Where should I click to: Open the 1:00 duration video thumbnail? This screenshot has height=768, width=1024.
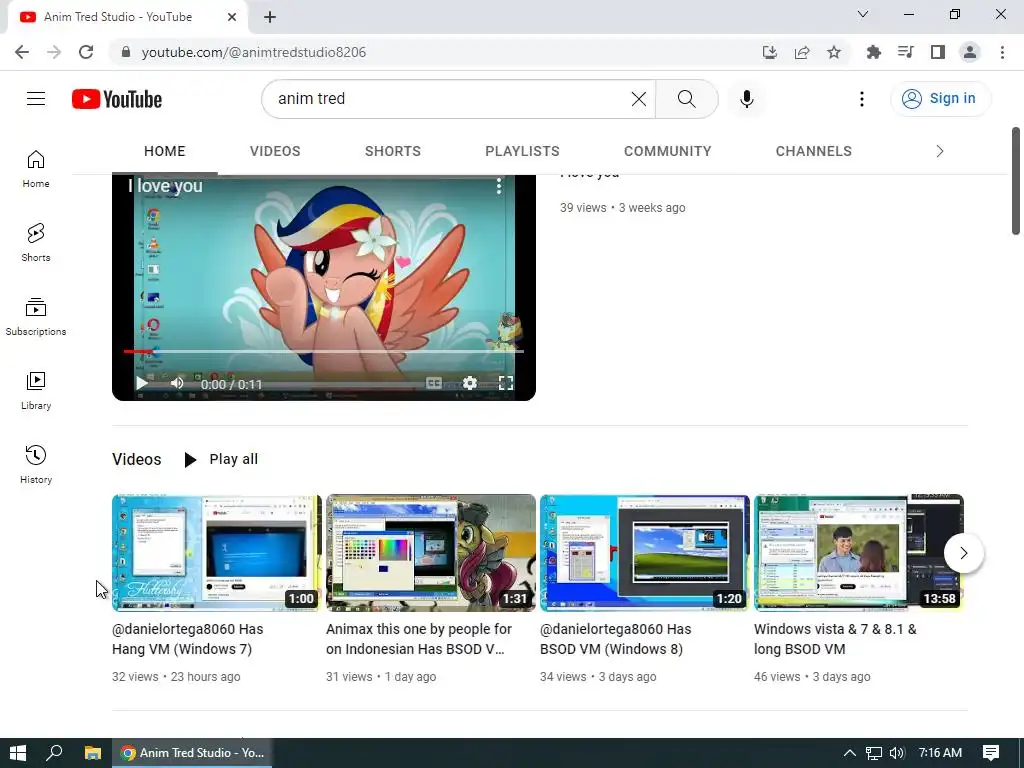(216, 552)
